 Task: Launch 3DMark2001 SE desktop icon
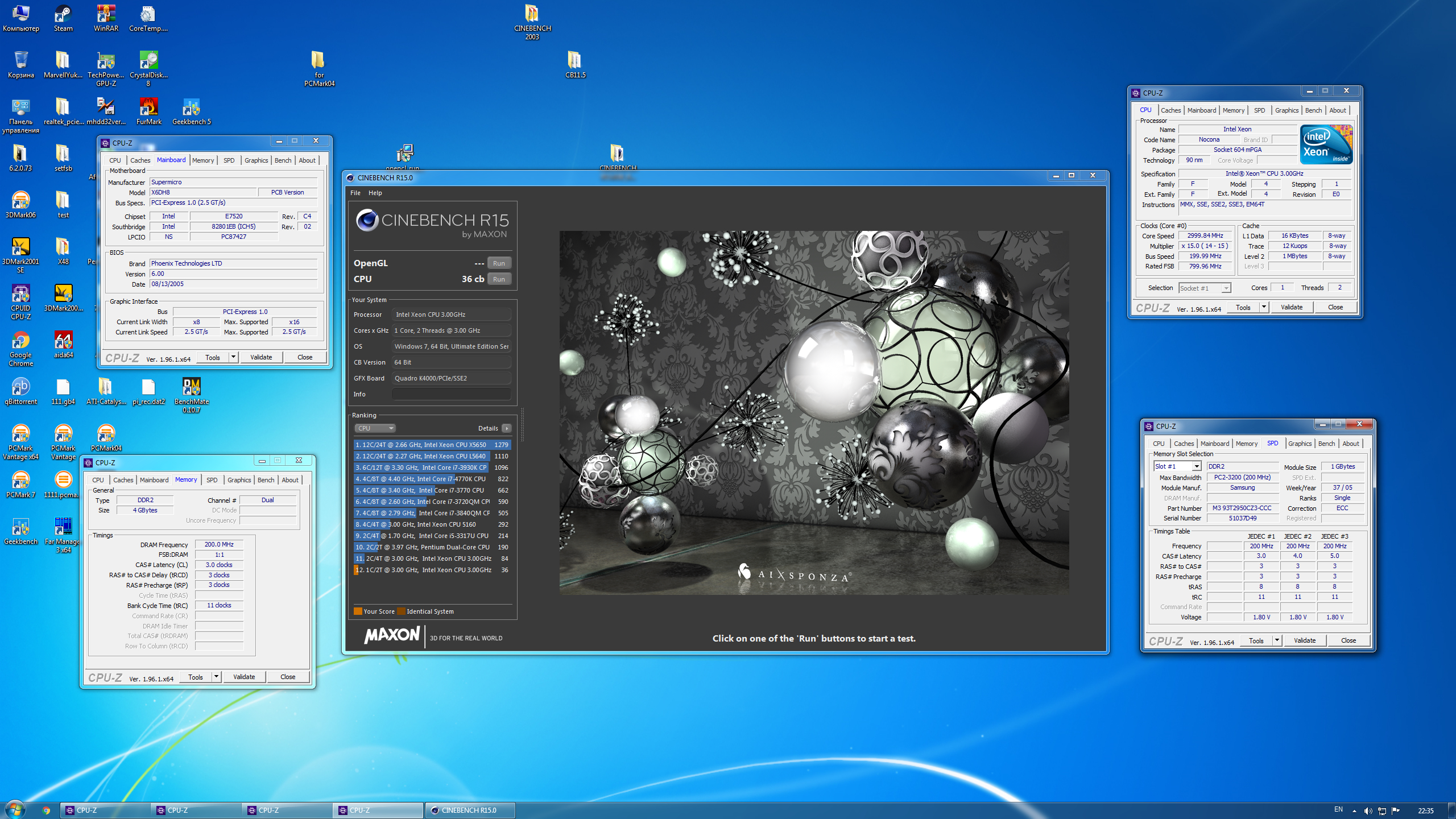(x=20, y=255)
